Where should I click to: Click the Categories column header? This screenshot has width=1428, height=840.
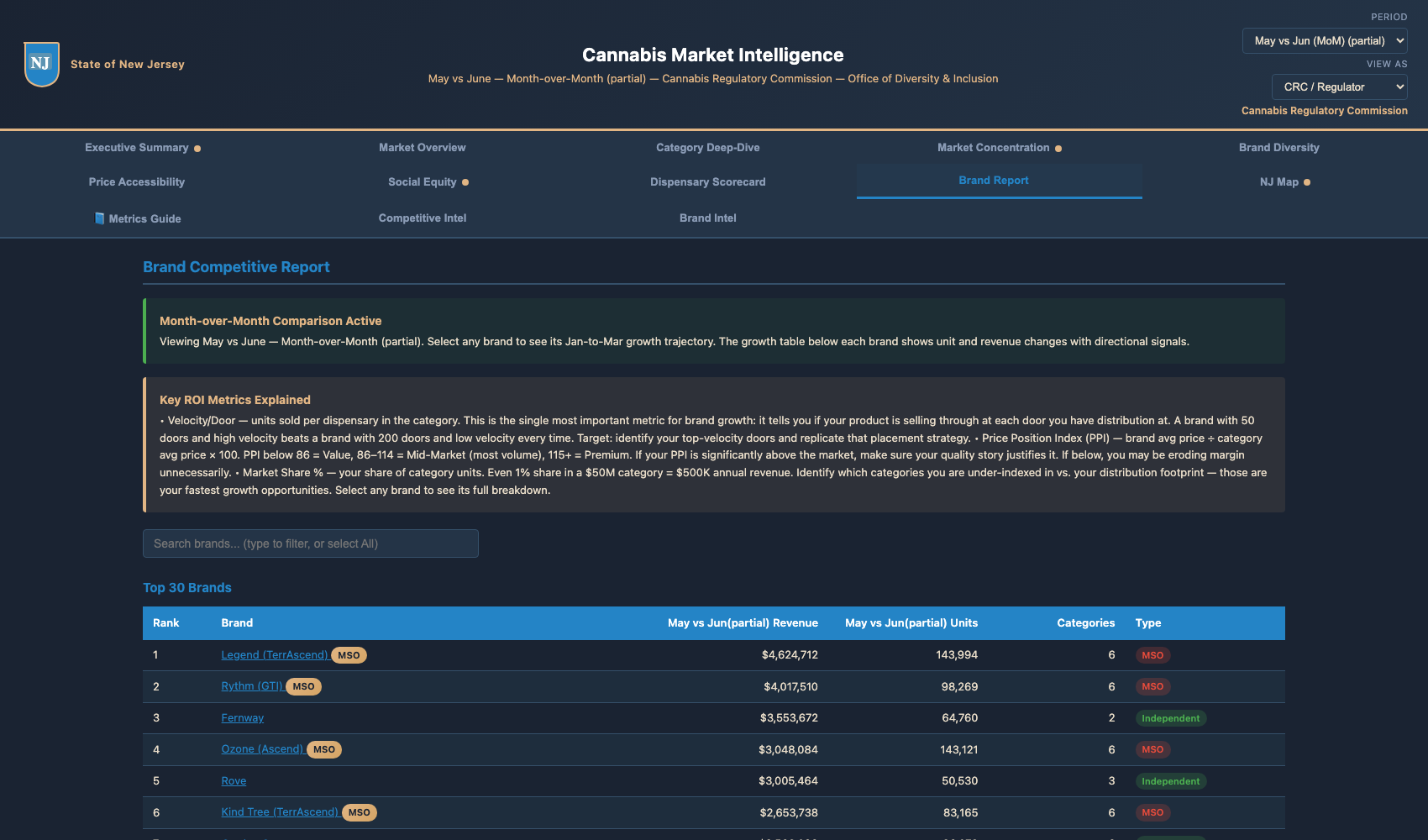pyautogui.click(x=1085, y=623)
